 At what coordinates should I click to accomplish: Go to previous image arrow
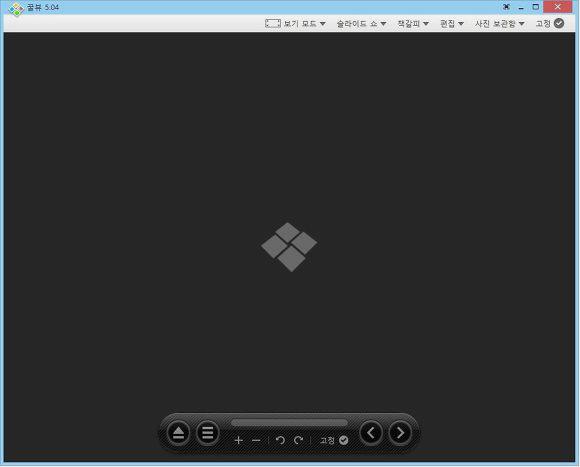371,433
